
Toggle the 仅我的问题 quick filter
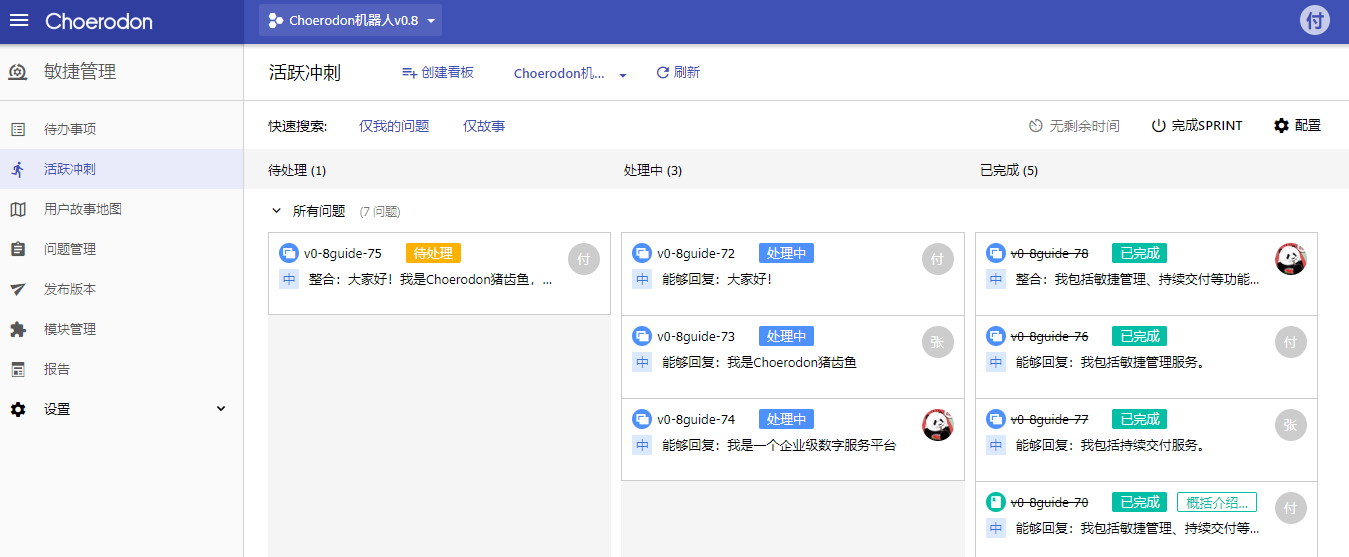coord(394,126)
